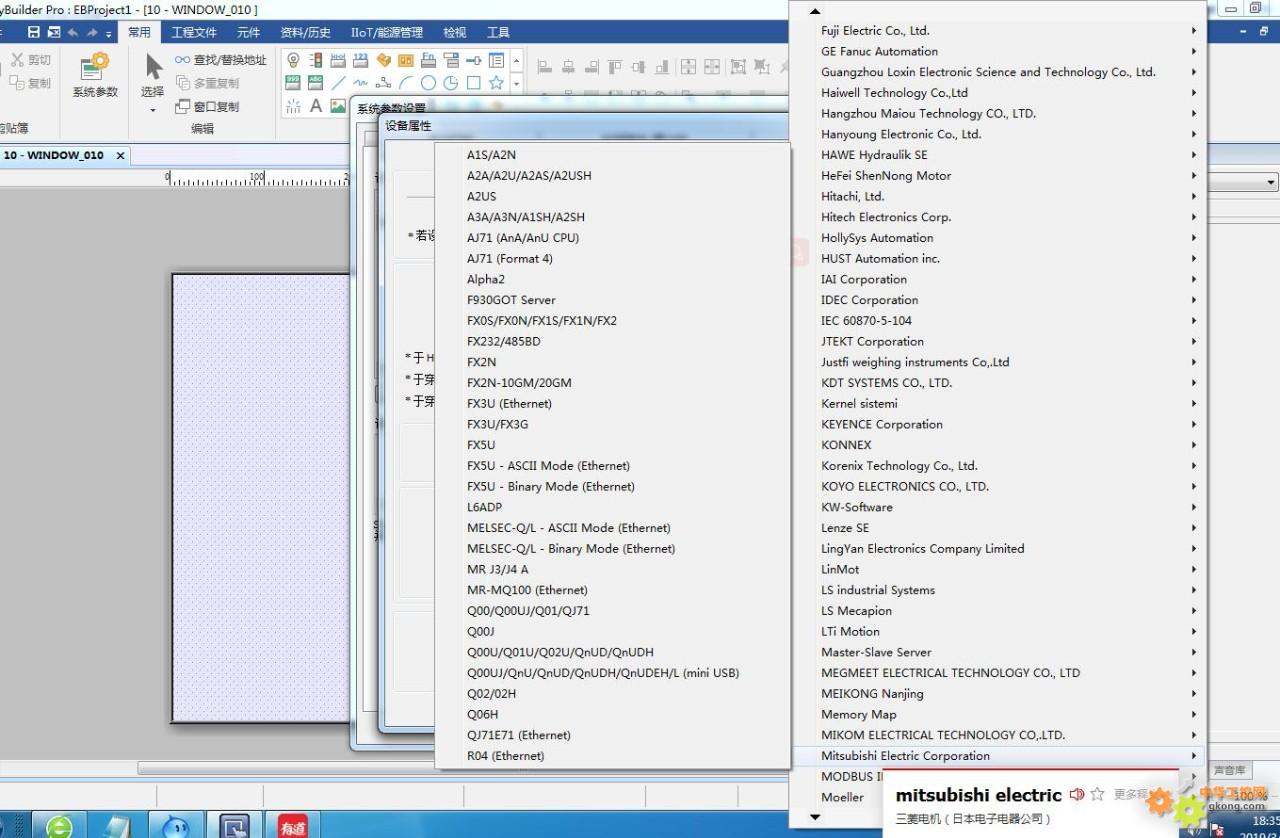
Task: Click the Redo arrow in quick access toolbar
Action: click(x=92, y=32)
